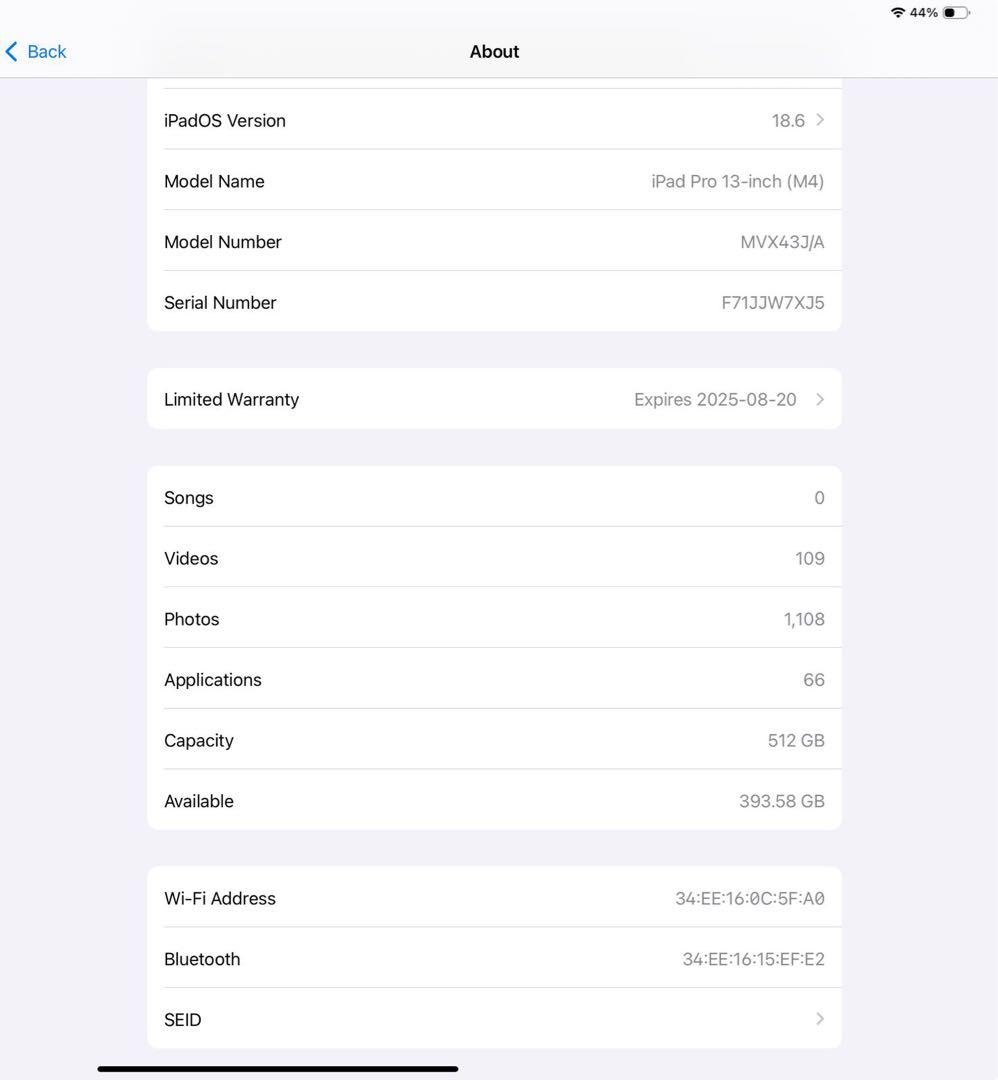This screenshot has width=998, height=1080.
Task: Tap the Serial Number row
Action: point(494,302)
